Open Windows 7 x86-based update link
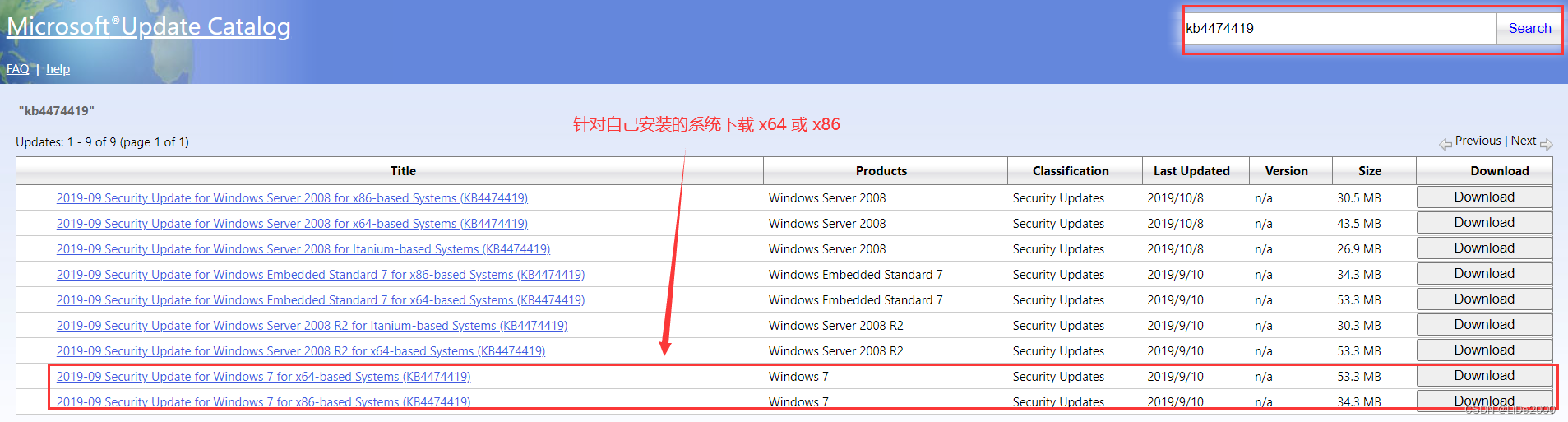The height and width of the screenshot is (422, 1568). click(263, 402)
